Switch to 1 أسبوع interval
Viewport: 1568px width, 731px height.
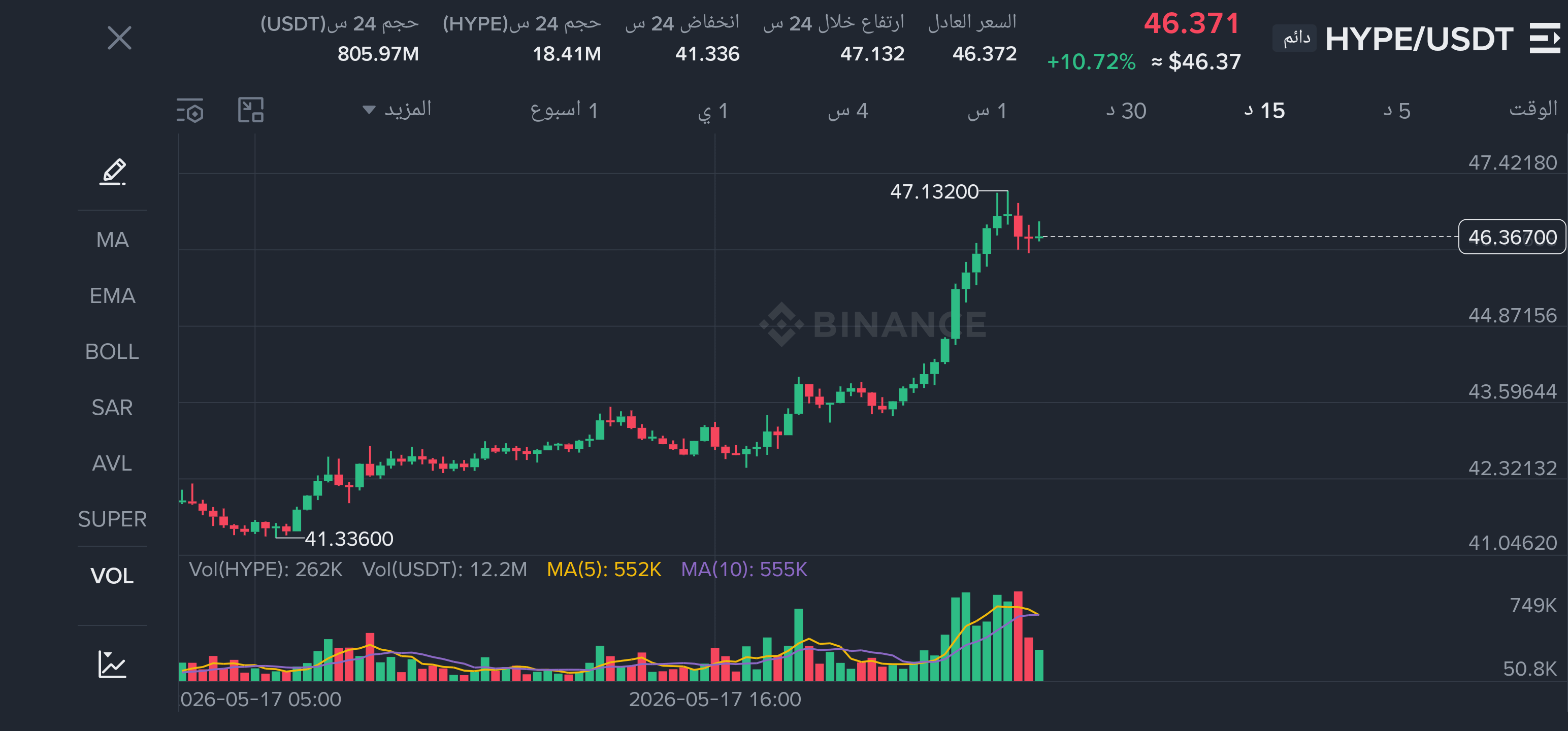coord(564,110)
